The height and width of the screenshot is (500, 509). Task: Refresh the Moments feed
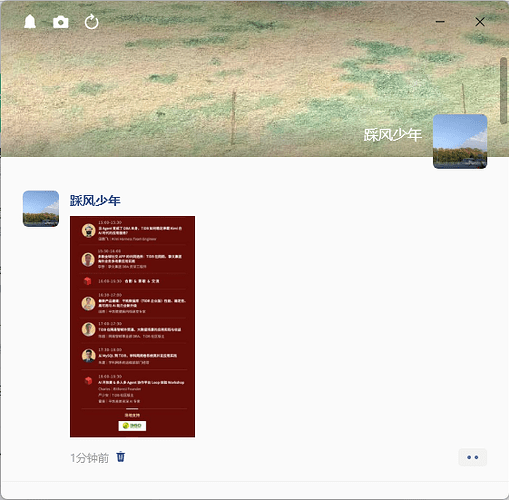(x=91, y=22)
